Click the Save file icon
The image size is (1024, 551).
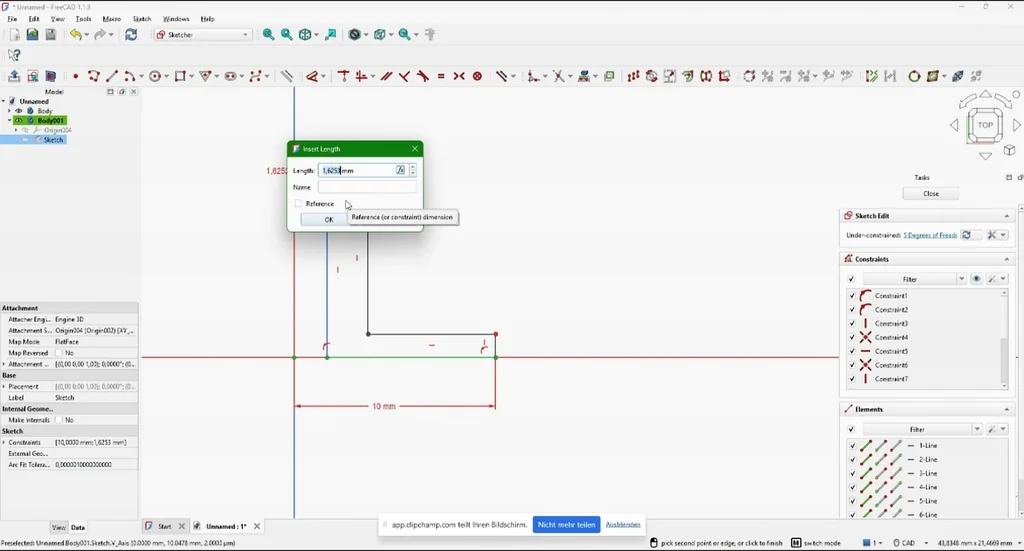[x=50, y=35]
